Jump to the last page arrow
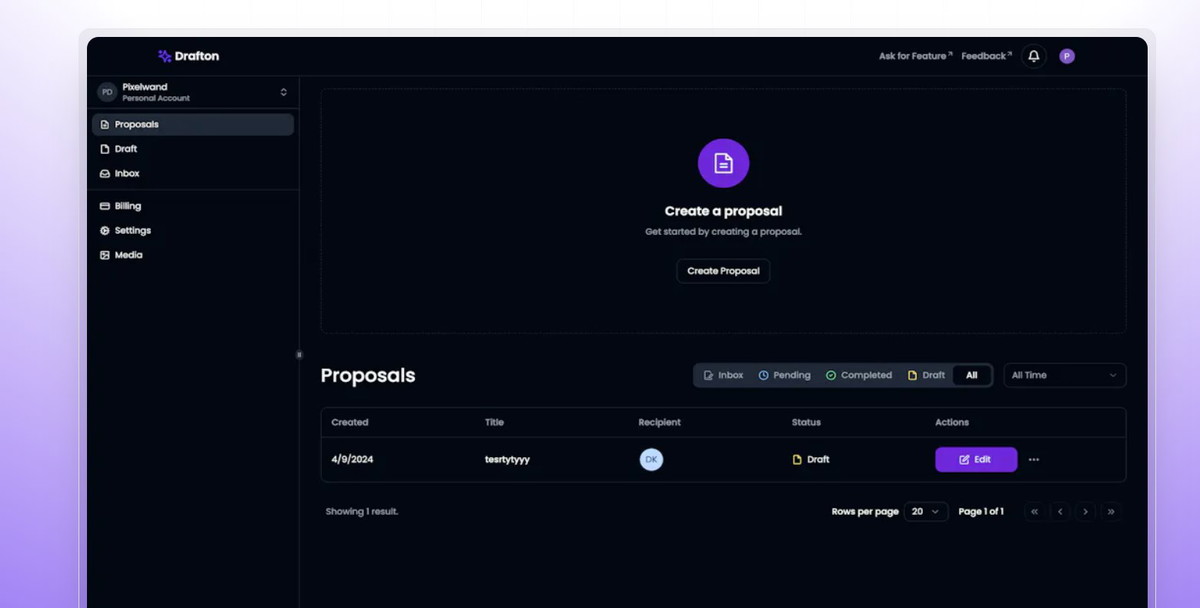The width and height of the screenshot is (1200, 608). (1111, 511)
